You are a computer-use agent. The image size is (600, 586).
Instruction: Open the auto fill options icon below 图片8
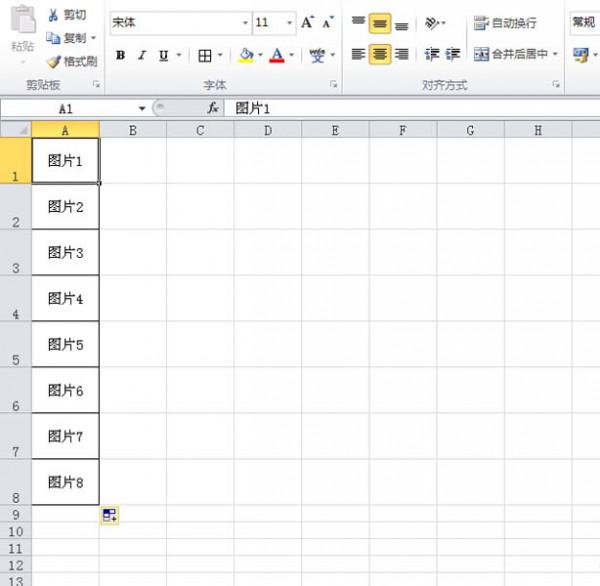109,515
